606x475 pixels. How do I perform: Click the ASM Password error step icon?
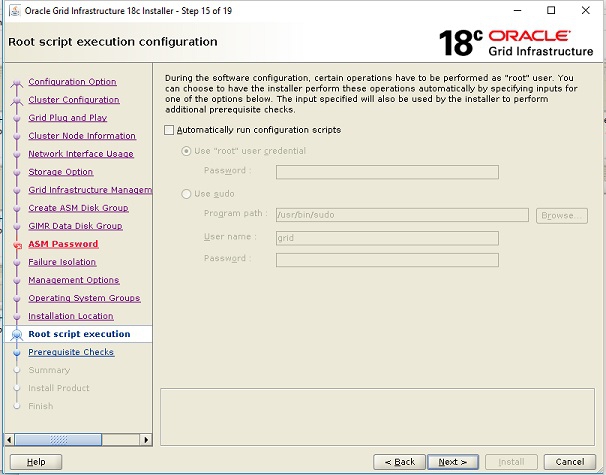(x=17, y=245)
